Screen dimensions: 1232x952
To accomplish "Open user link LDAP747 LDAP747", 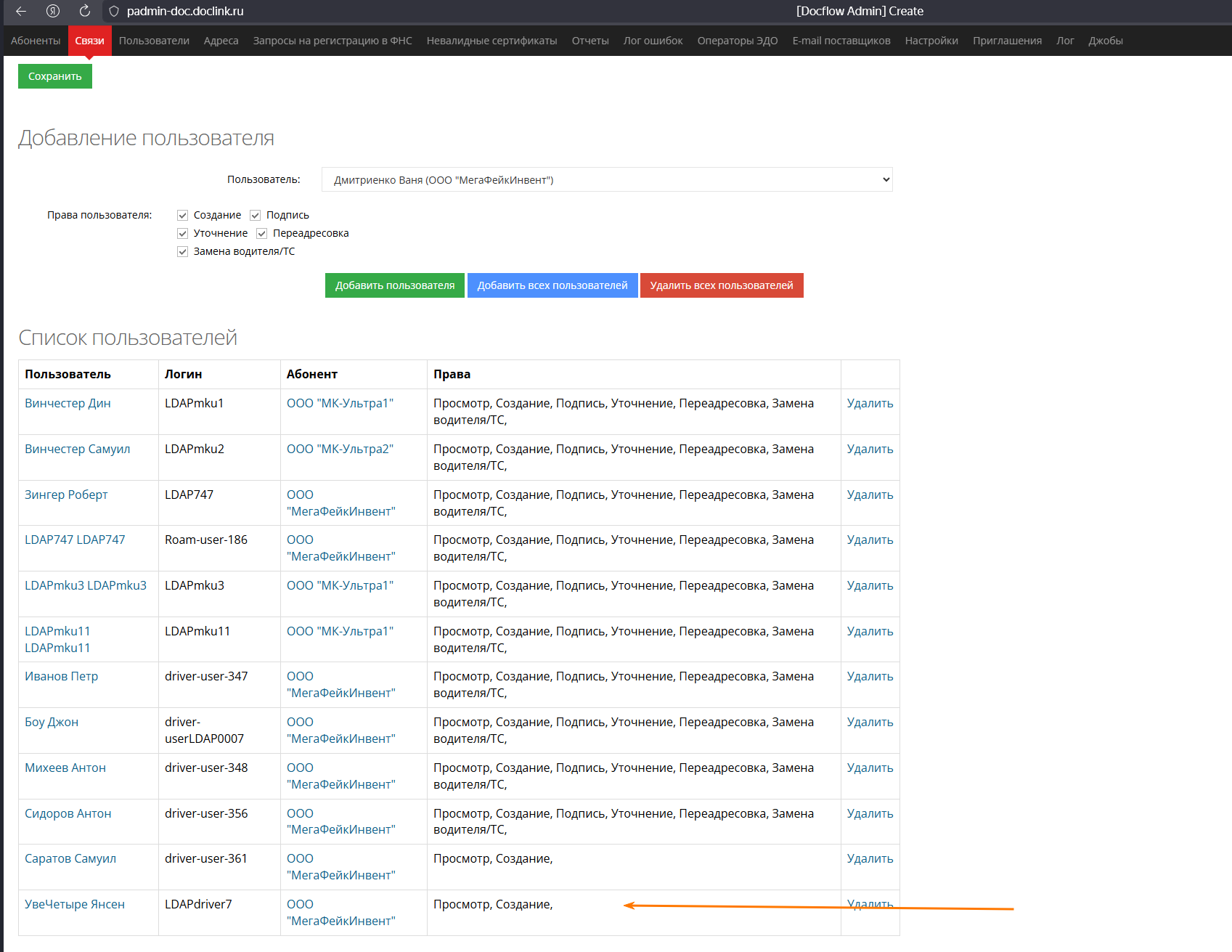I will tap(75, 540).
